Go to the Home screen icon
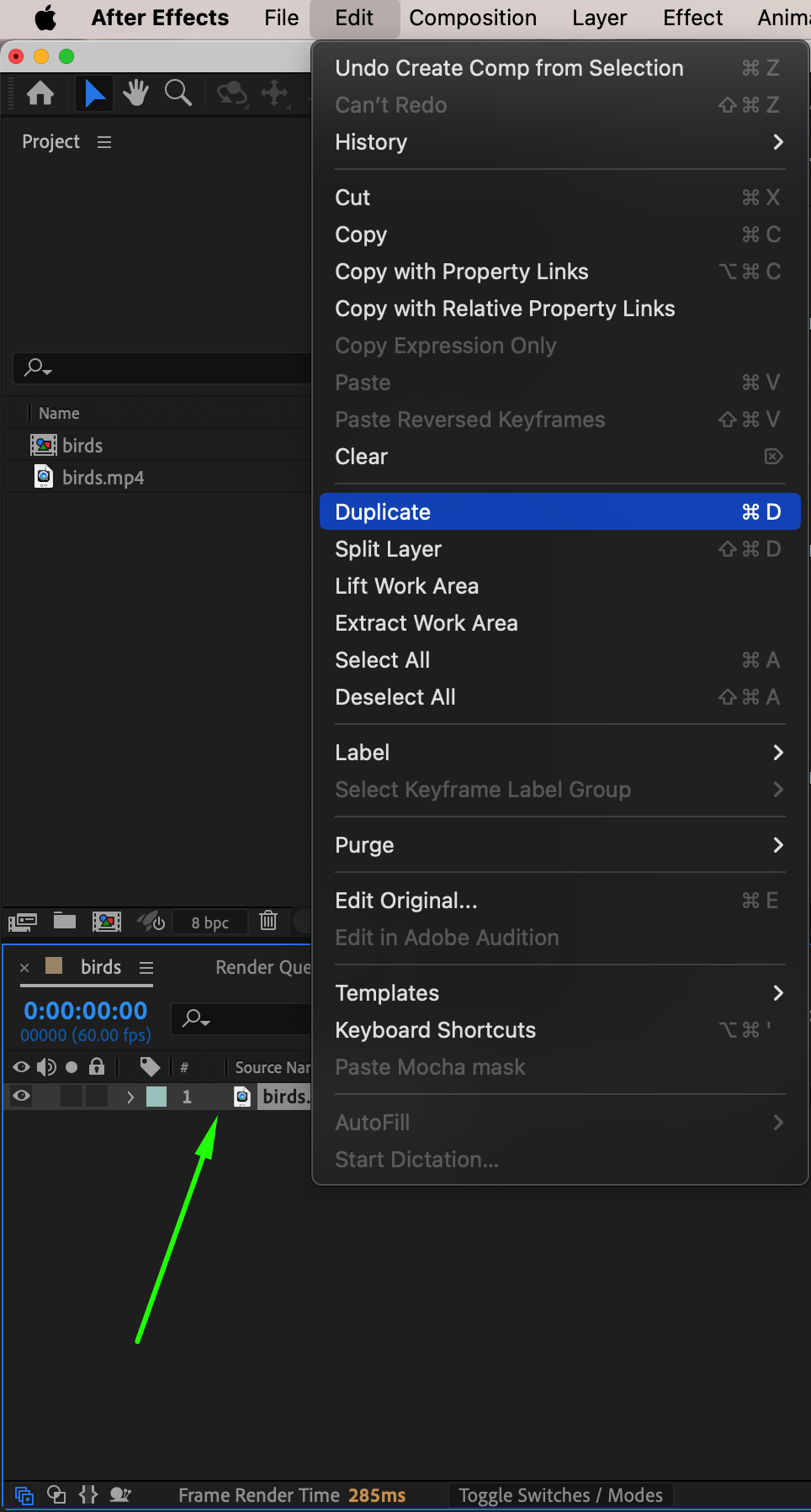 [x=40, y=93]
